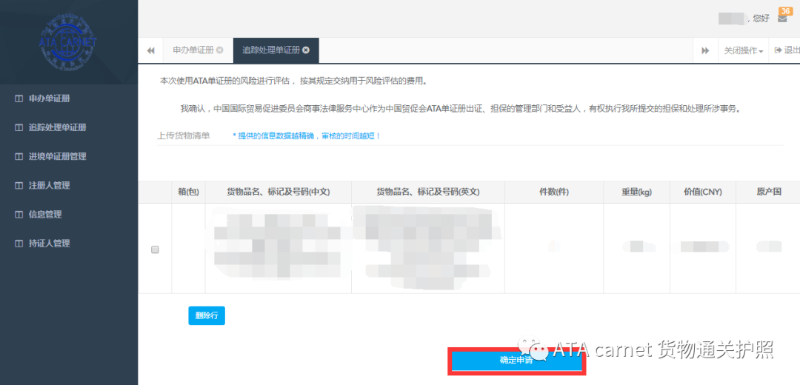Image resolution: width=800 pixels, height=385 pixels.
Task: Click the 重量(kg) column header
Action: tap(636, 192)
